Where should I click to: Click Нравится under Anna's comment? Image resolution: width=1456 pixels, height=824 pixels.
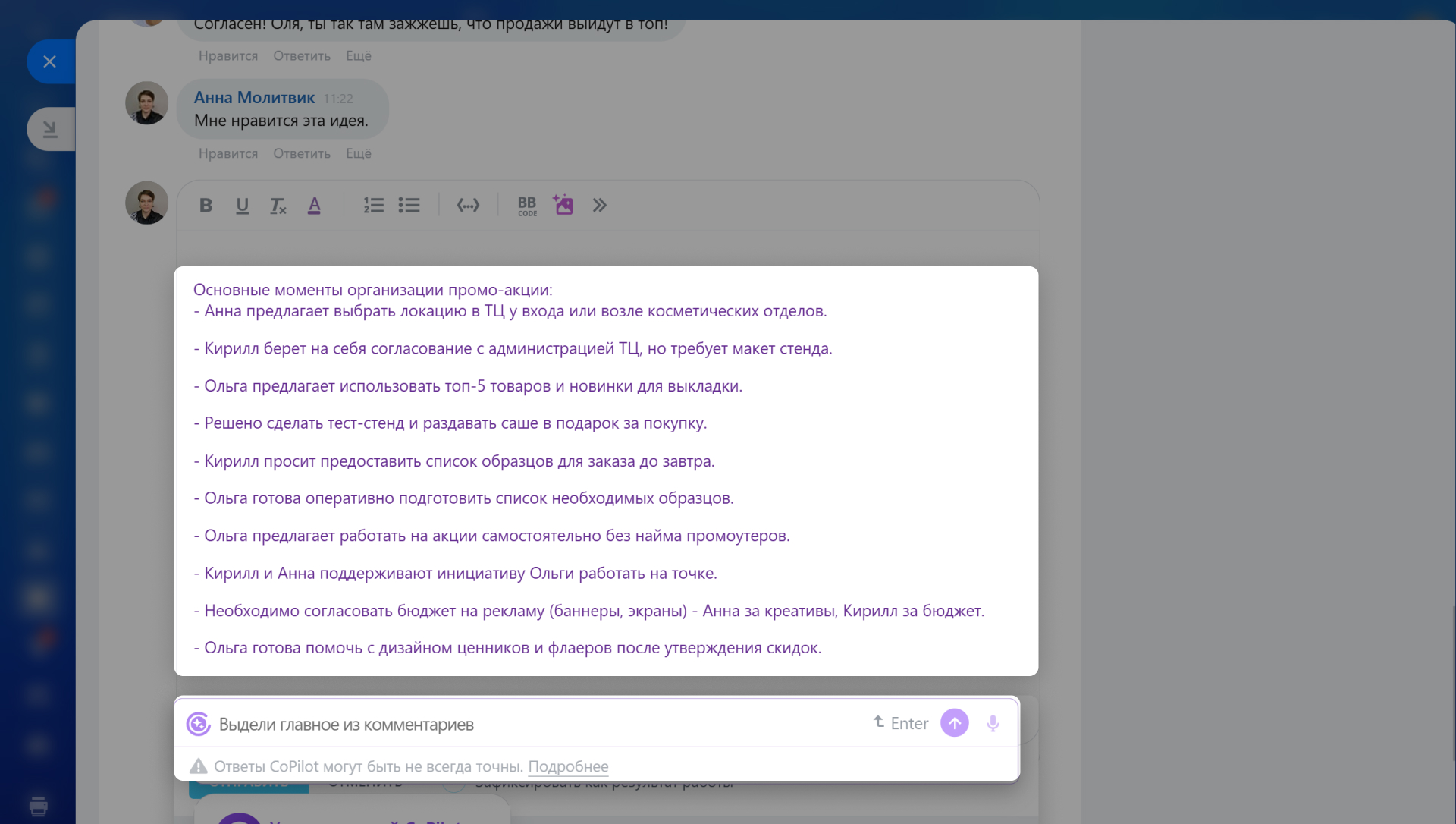[x=227, y=153]
